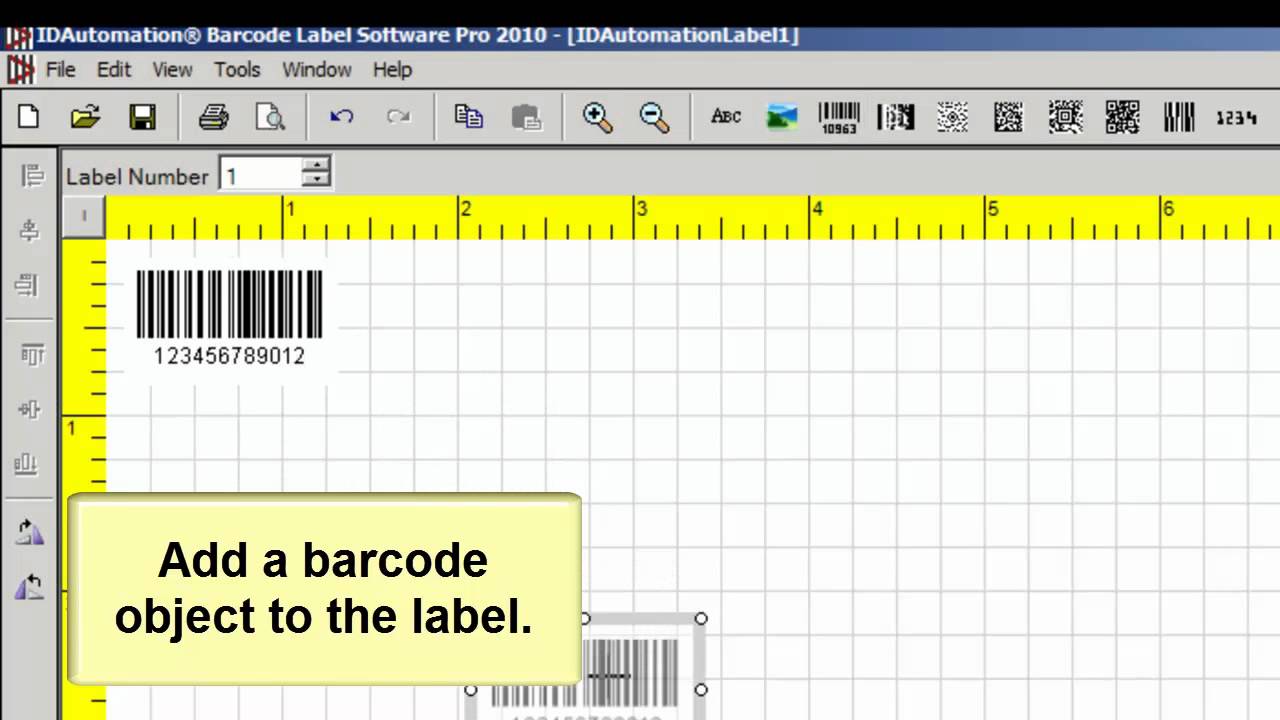Viewport: 1280px width, 720px height.
Task: Center objects vertically
Action: click(x=29, y=409)
